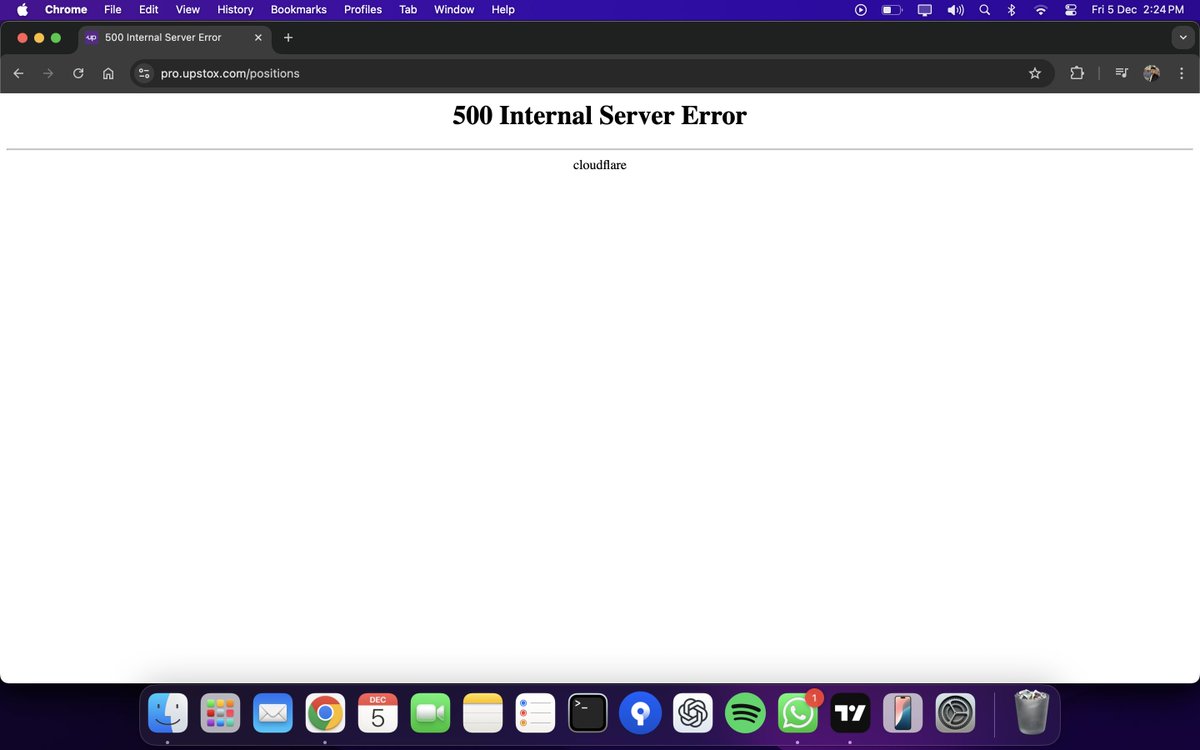This screenshot has width=1200, height=750.
Task: Open the History menu
Action: tap(234, 9)
